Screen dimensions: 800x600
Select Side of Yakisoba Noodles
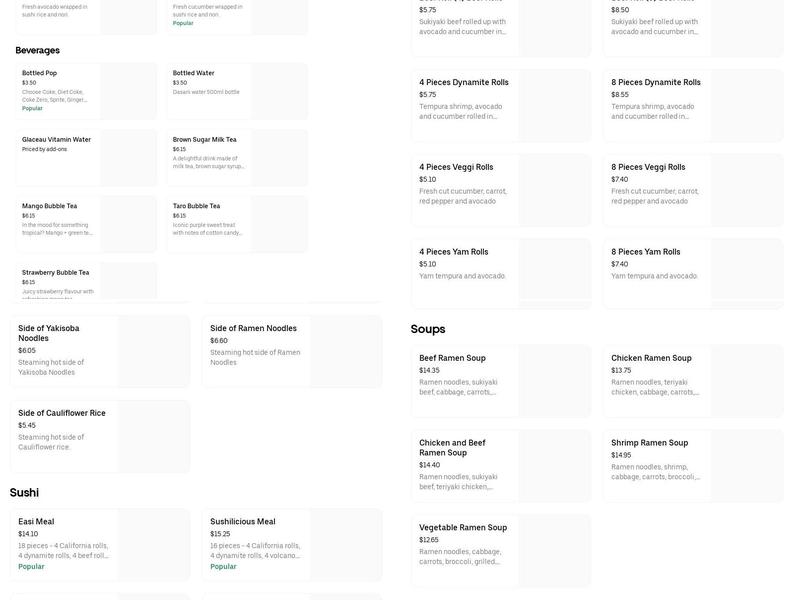pyautogui.click(x=100, y=351)
